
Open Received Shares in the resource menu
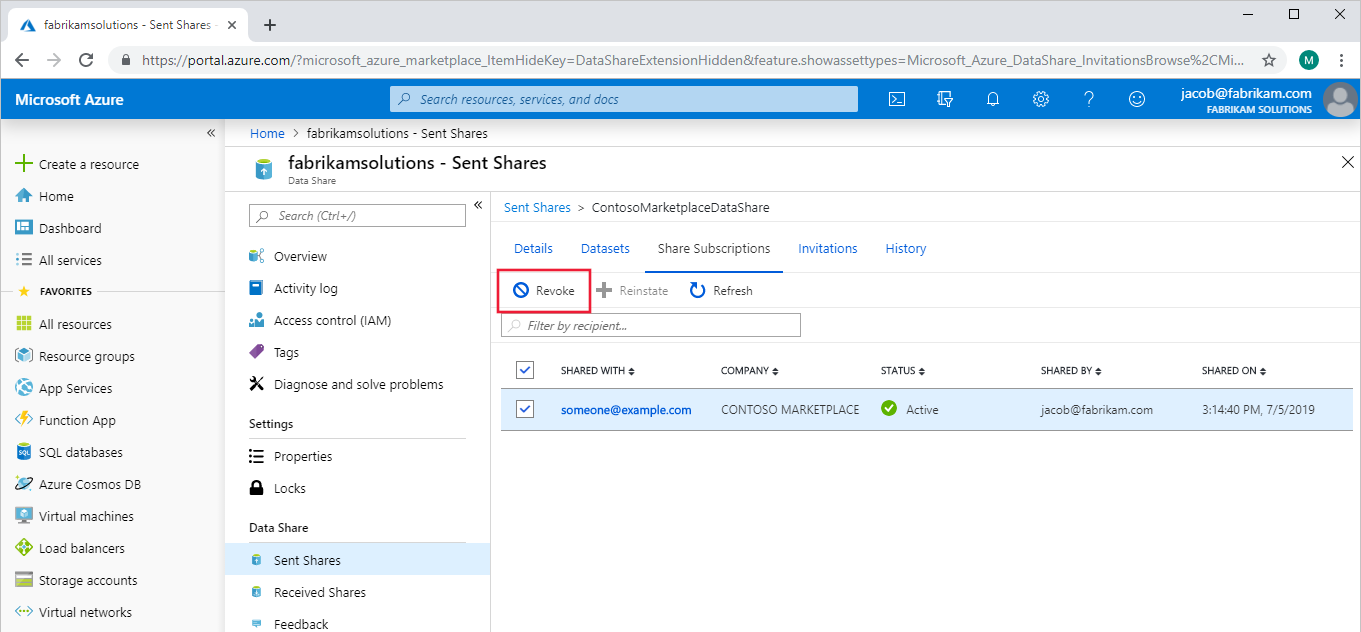click(319, 592)
